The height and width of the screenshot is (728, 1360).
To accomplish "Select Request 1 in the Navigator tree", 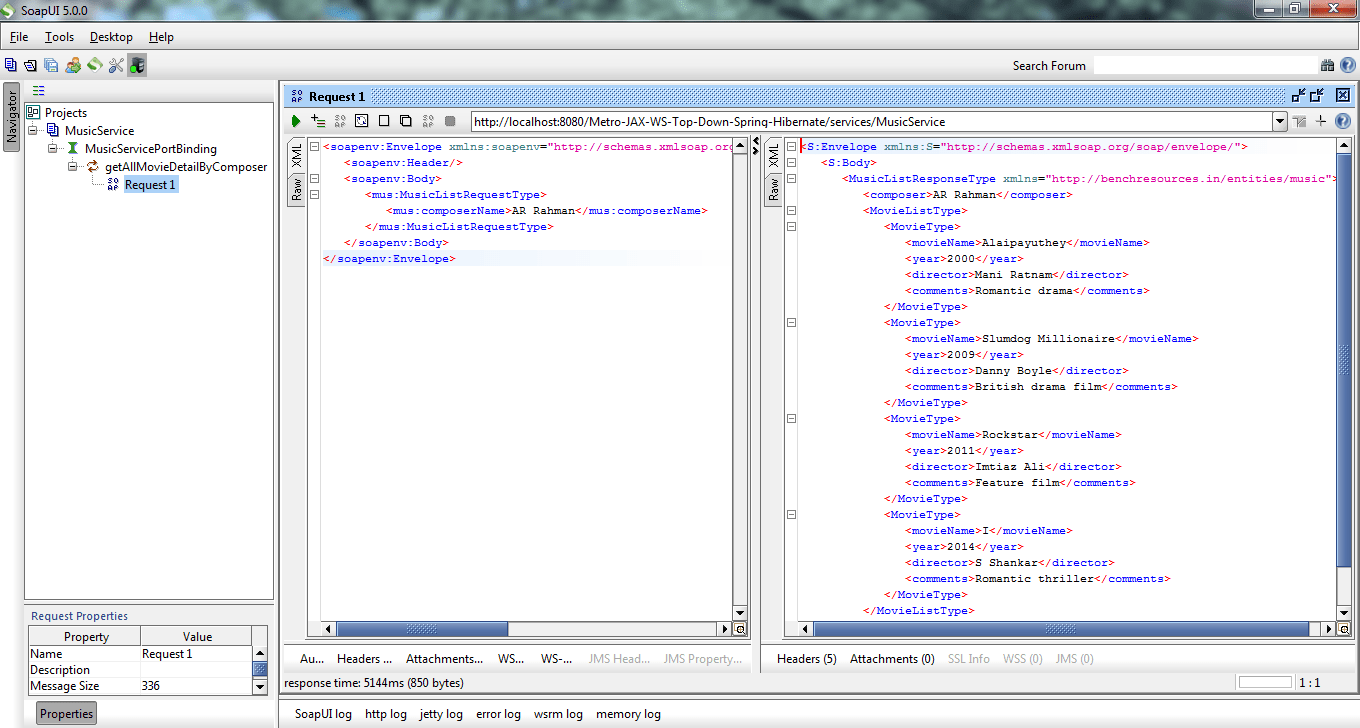I will point(150,184).
